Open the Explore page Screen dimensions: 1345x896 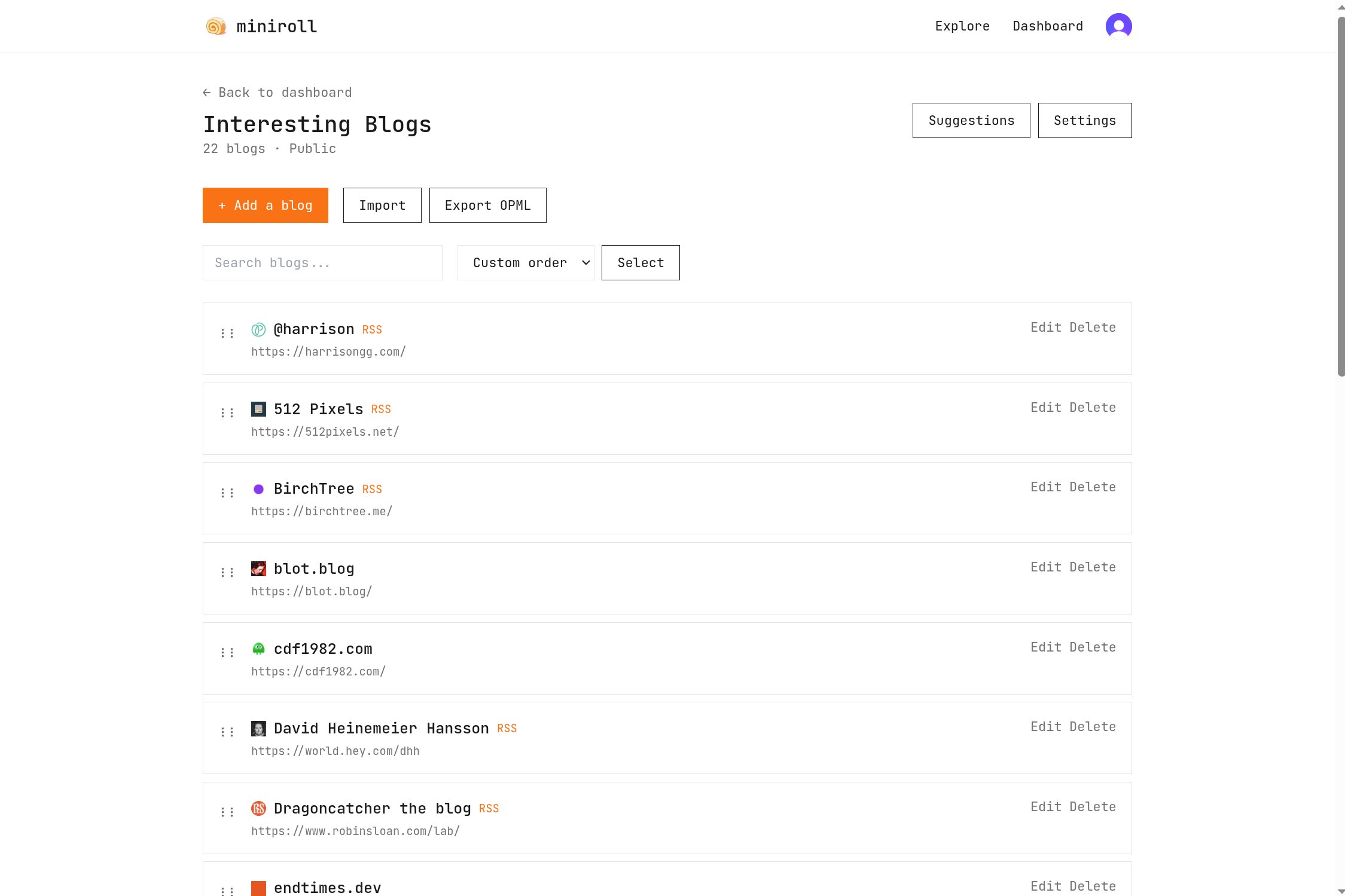[x=962, y=26]
